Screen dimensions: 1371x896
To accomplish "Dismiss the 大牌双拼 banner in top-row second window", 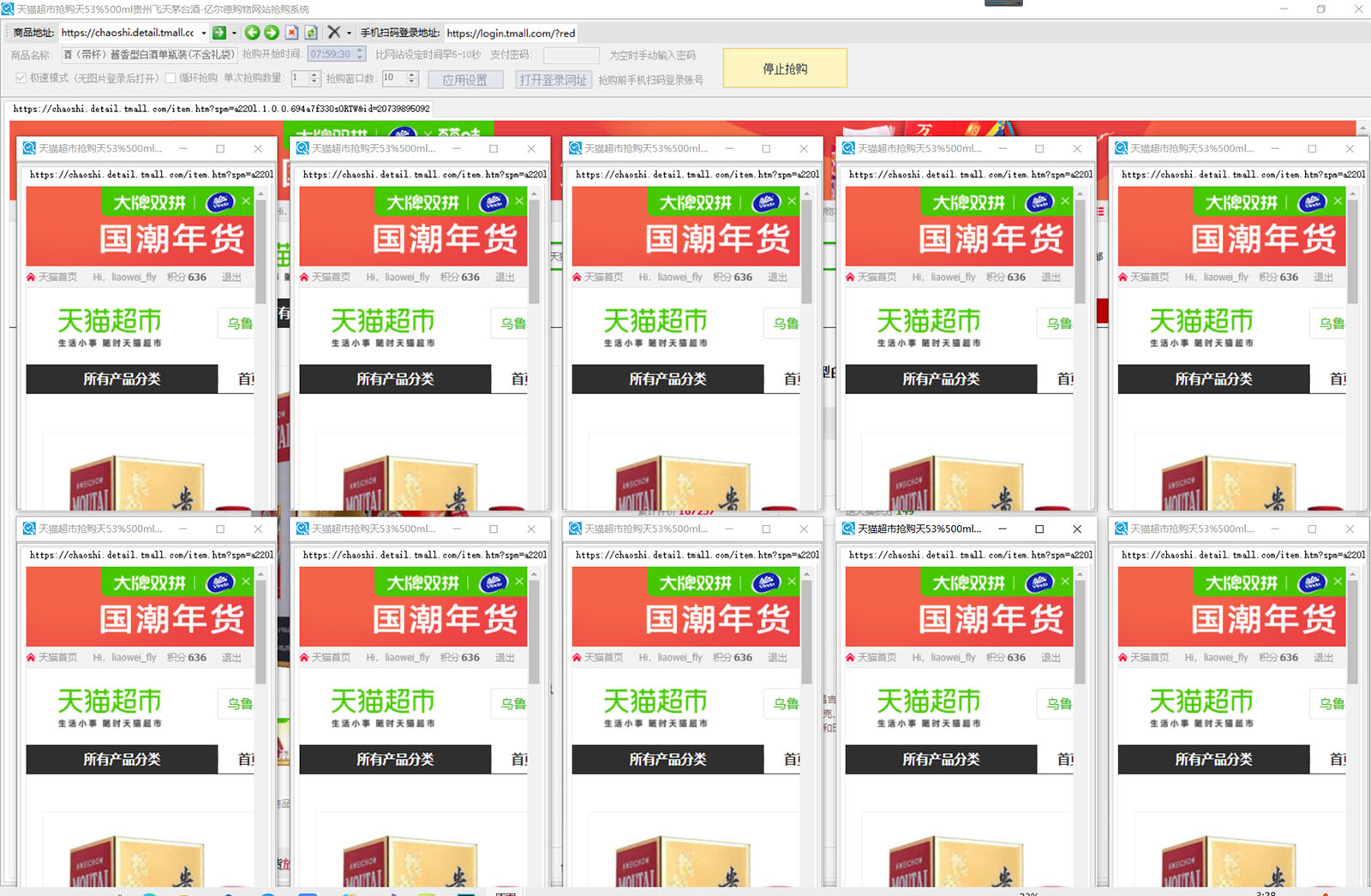I will coord(519,201).
